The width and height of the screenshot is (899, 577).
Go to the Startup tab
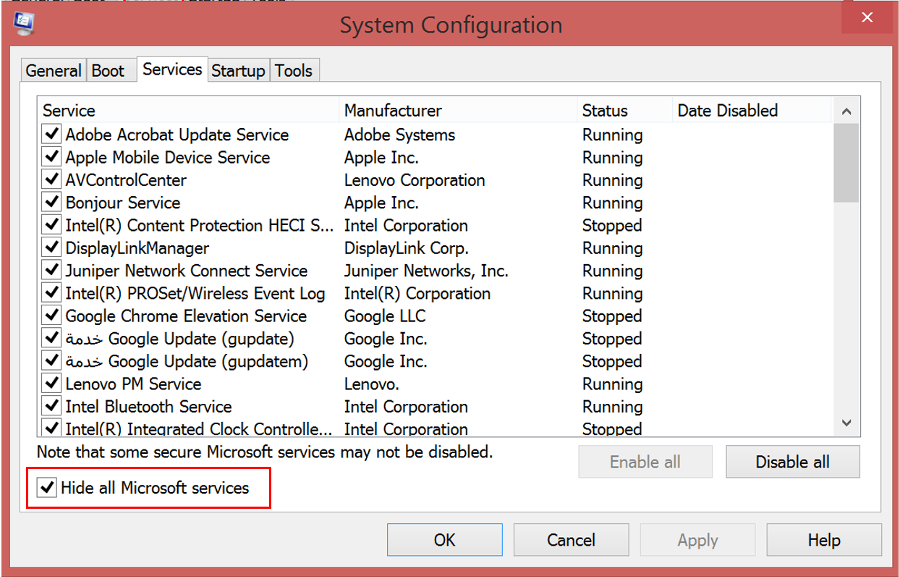point(238,71)
